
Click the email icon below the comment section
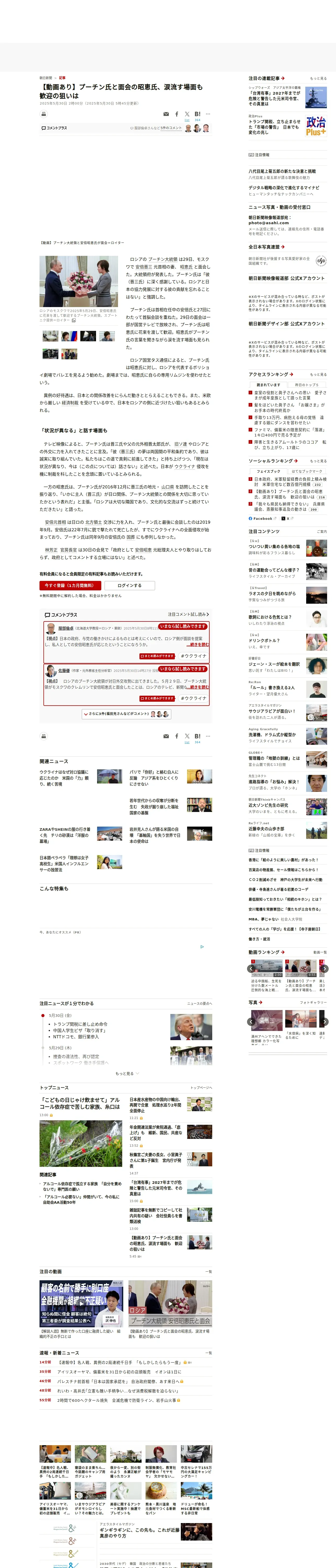166,736
